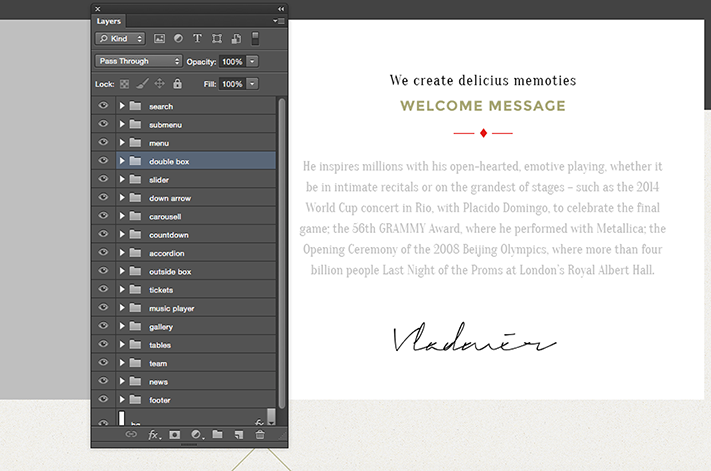Click the bottom layer's white thumbnail
This screenshot has width=711, height=471.
(122, 418)
